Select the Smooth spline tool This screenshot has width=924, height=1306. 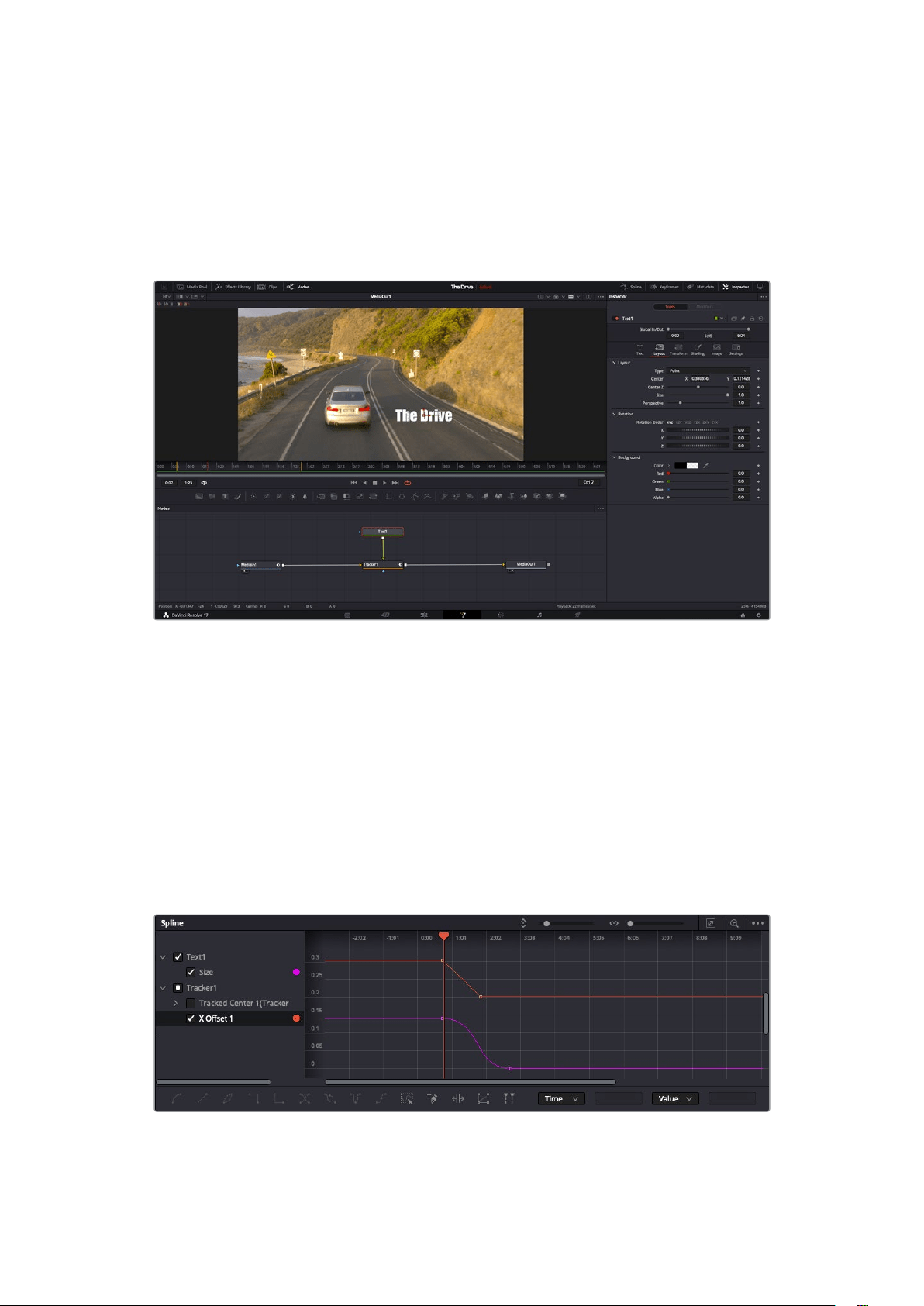click(x=177, y=1098)
